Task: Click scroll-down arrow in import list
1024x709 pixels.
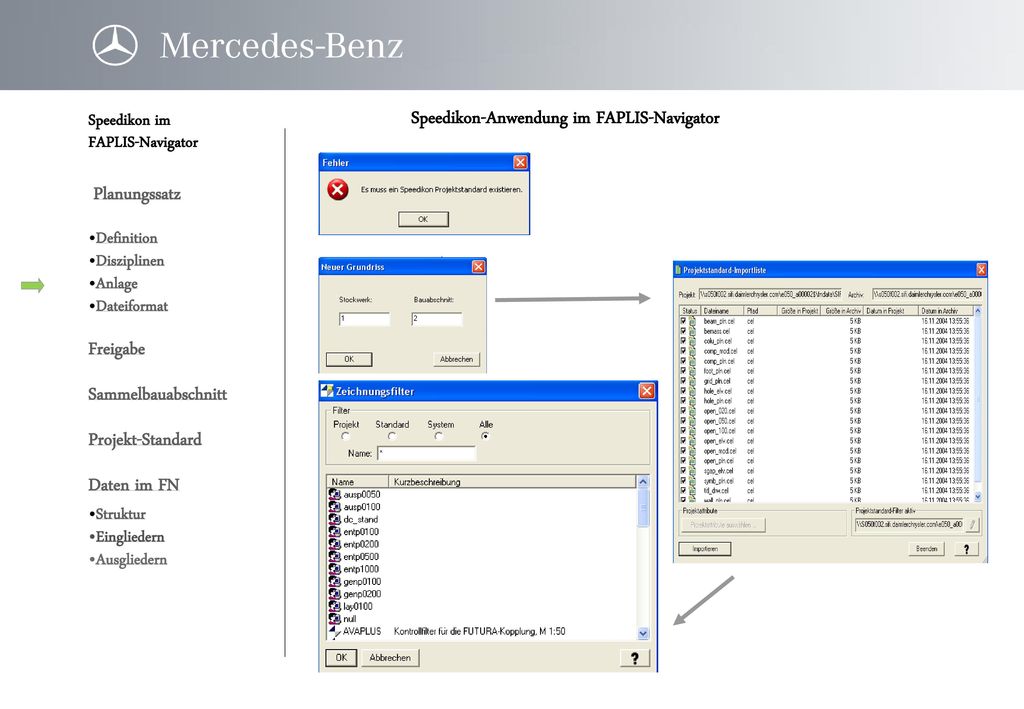Action: click(x=978, y=497)
